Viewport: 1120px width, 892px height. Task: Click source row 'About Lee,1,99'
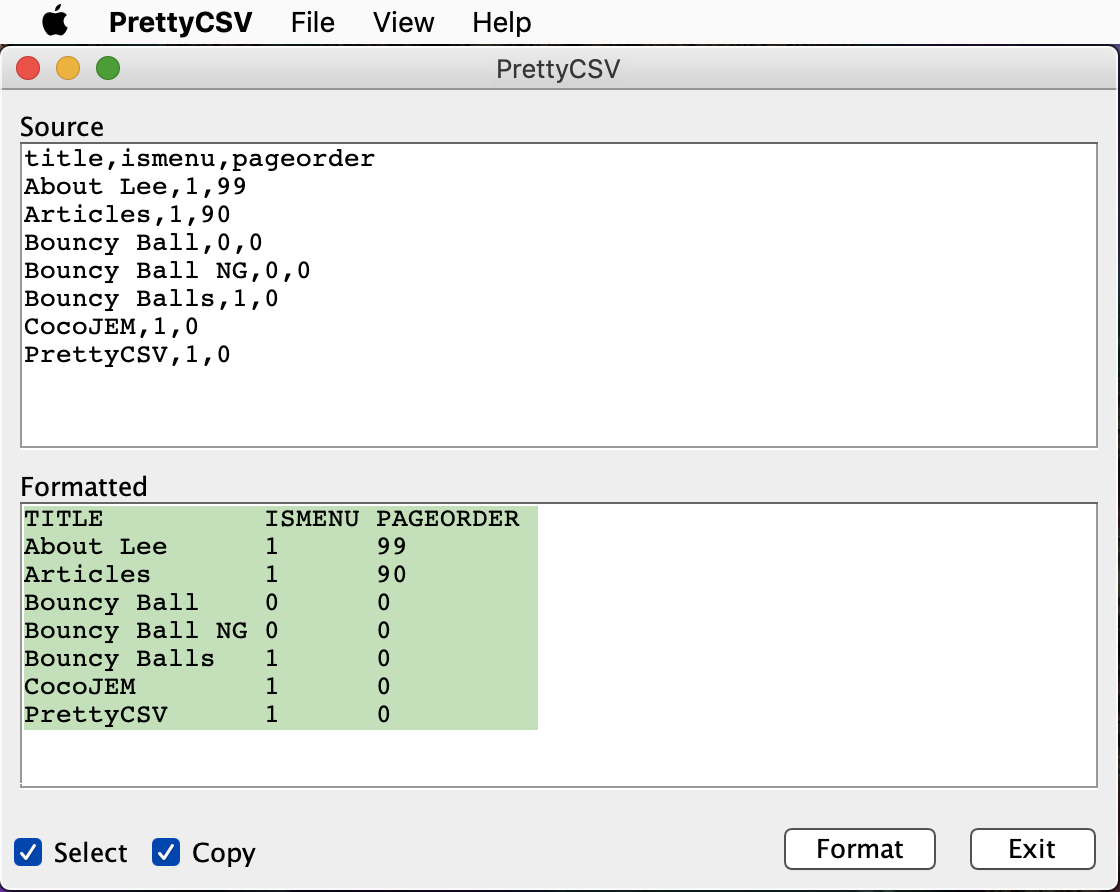135,186
